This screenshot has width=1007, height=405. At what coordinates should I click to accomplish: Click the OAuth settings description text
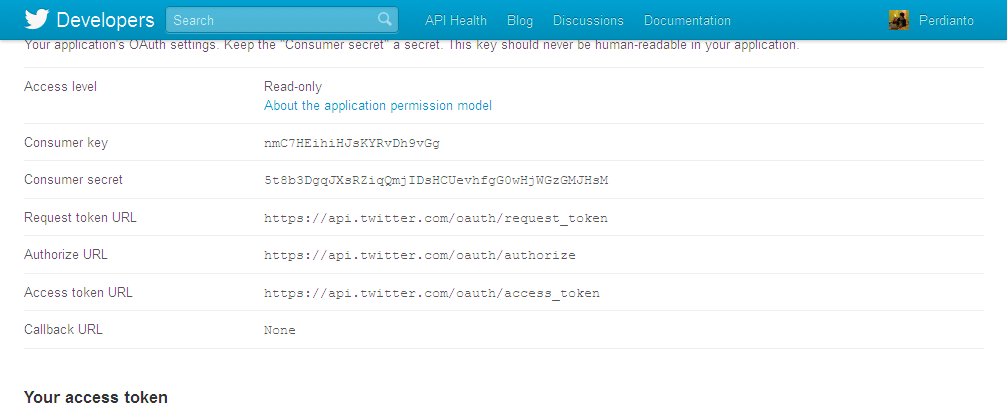[x=412, y=46]
